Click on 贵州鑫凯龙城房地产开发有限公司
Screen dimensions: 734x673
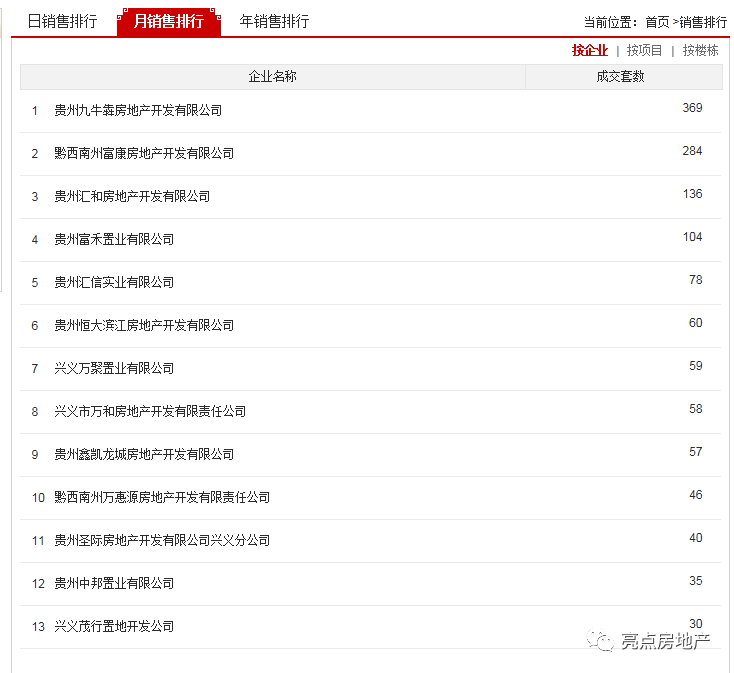[144, 454]
